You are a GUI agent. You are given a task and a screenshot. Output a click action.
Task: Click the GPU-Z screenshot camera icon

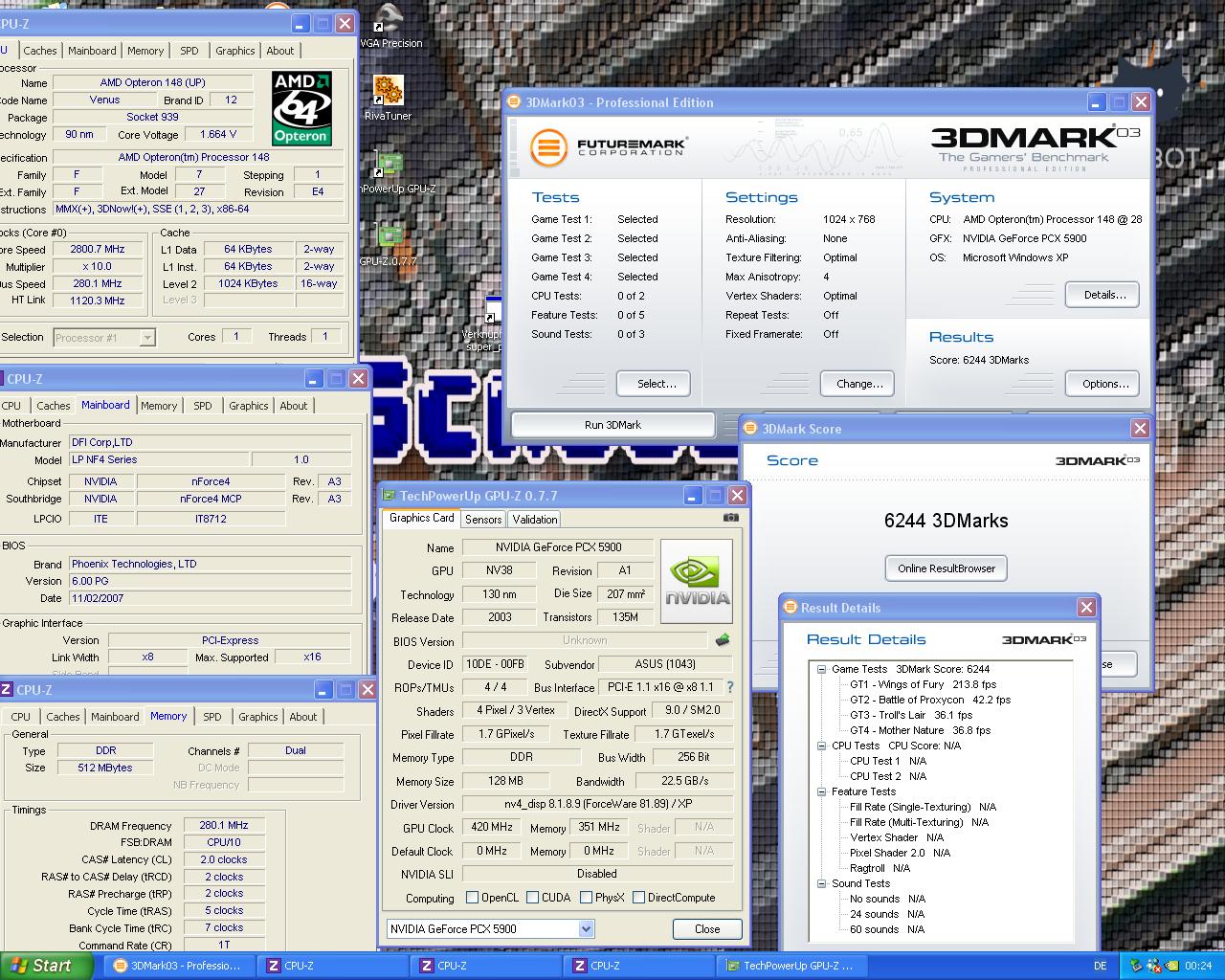coord(730,518)
